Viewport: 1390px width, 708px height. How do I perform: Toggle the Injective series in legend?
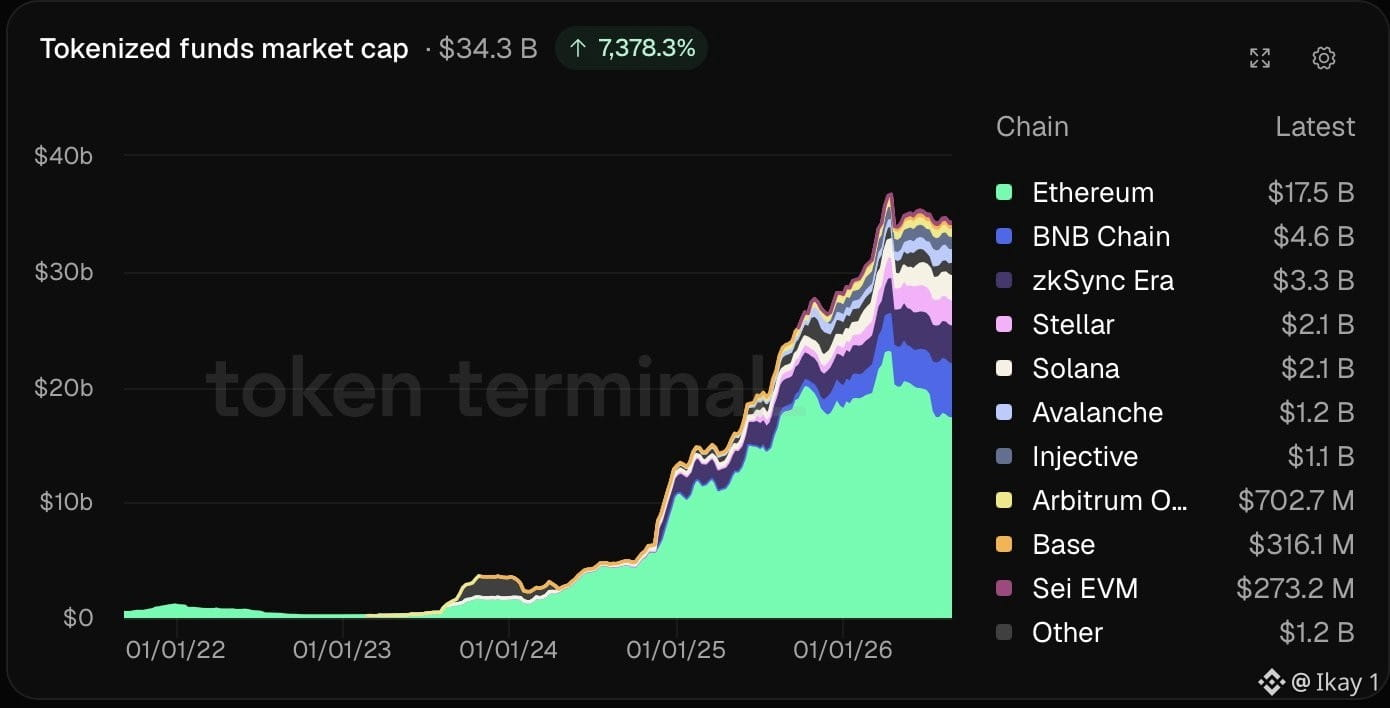click(x=1175, y=456)
